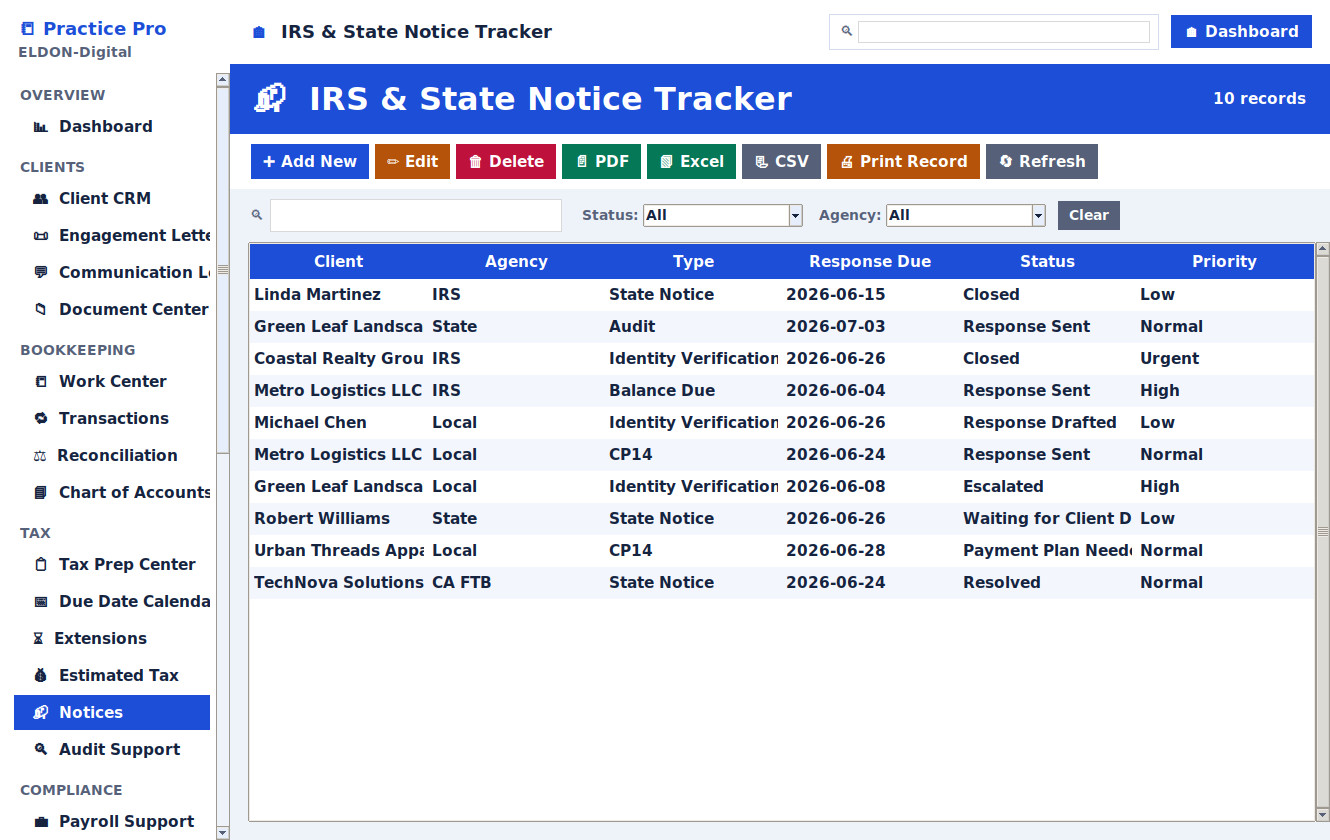
Task: Open the Status filter dropdown
Action: (722, 215)
